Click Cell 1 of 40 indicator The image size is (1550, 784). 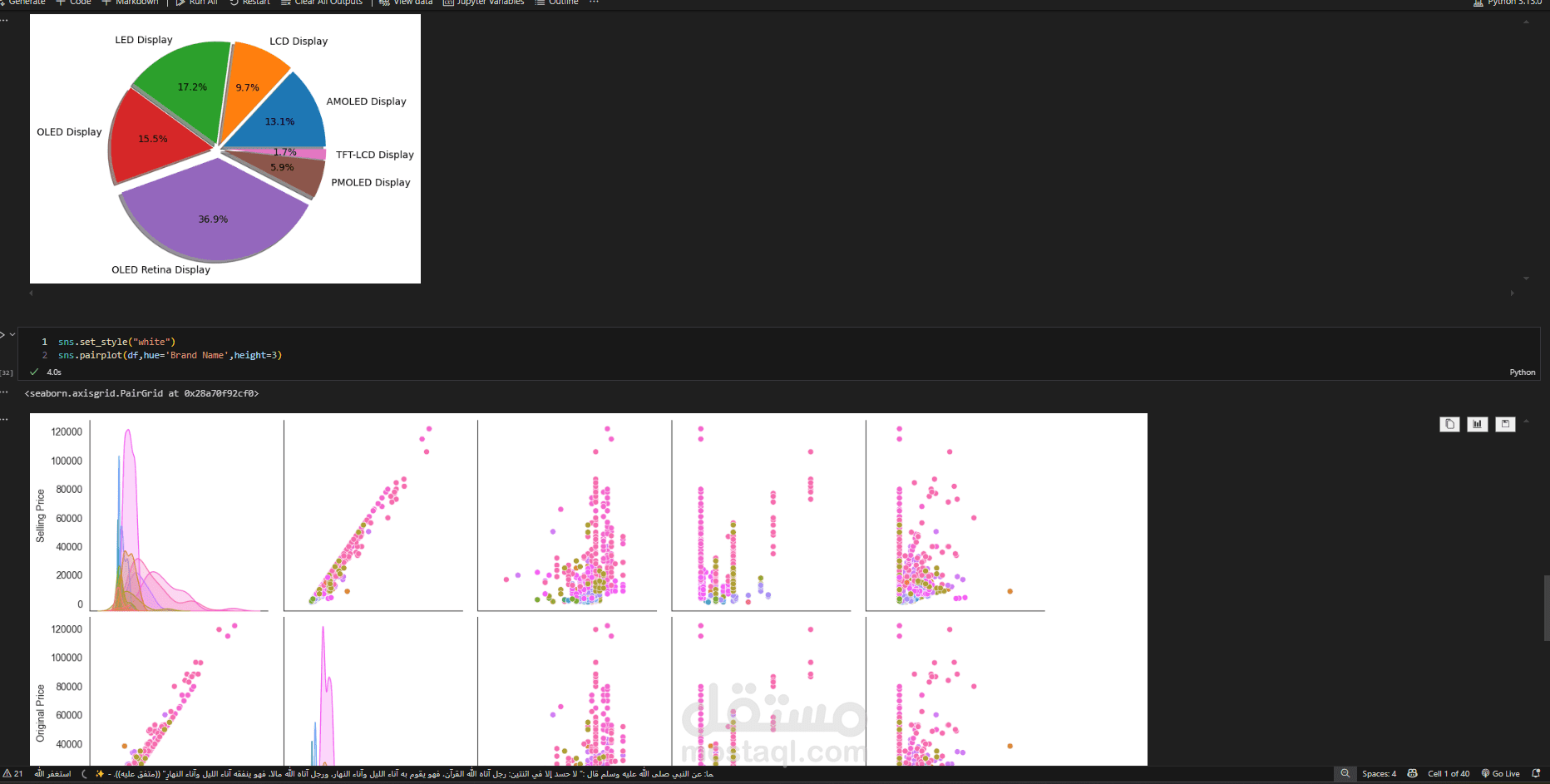pyautogui.click(x=1449, y=773)
